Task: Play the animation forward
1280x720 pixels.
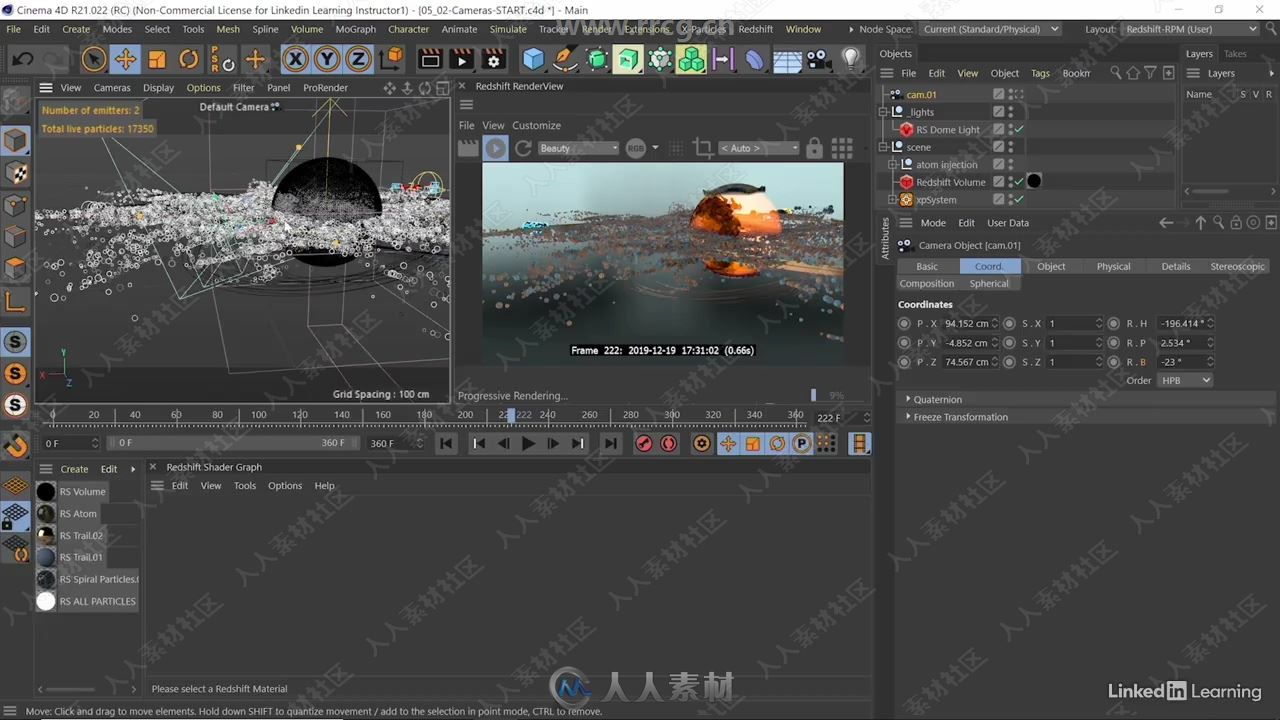Action: click(528, 443)
